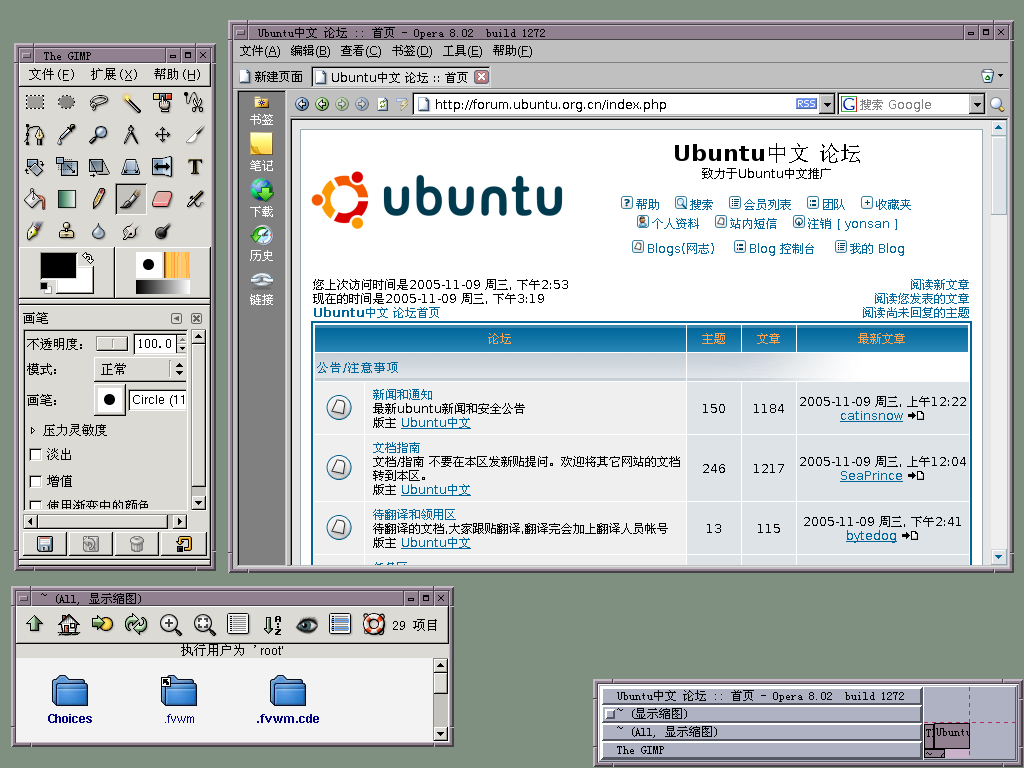Refresh the file manager directory listing
This screenshot has height=768, width=1024.
click(x=136, y=625)
